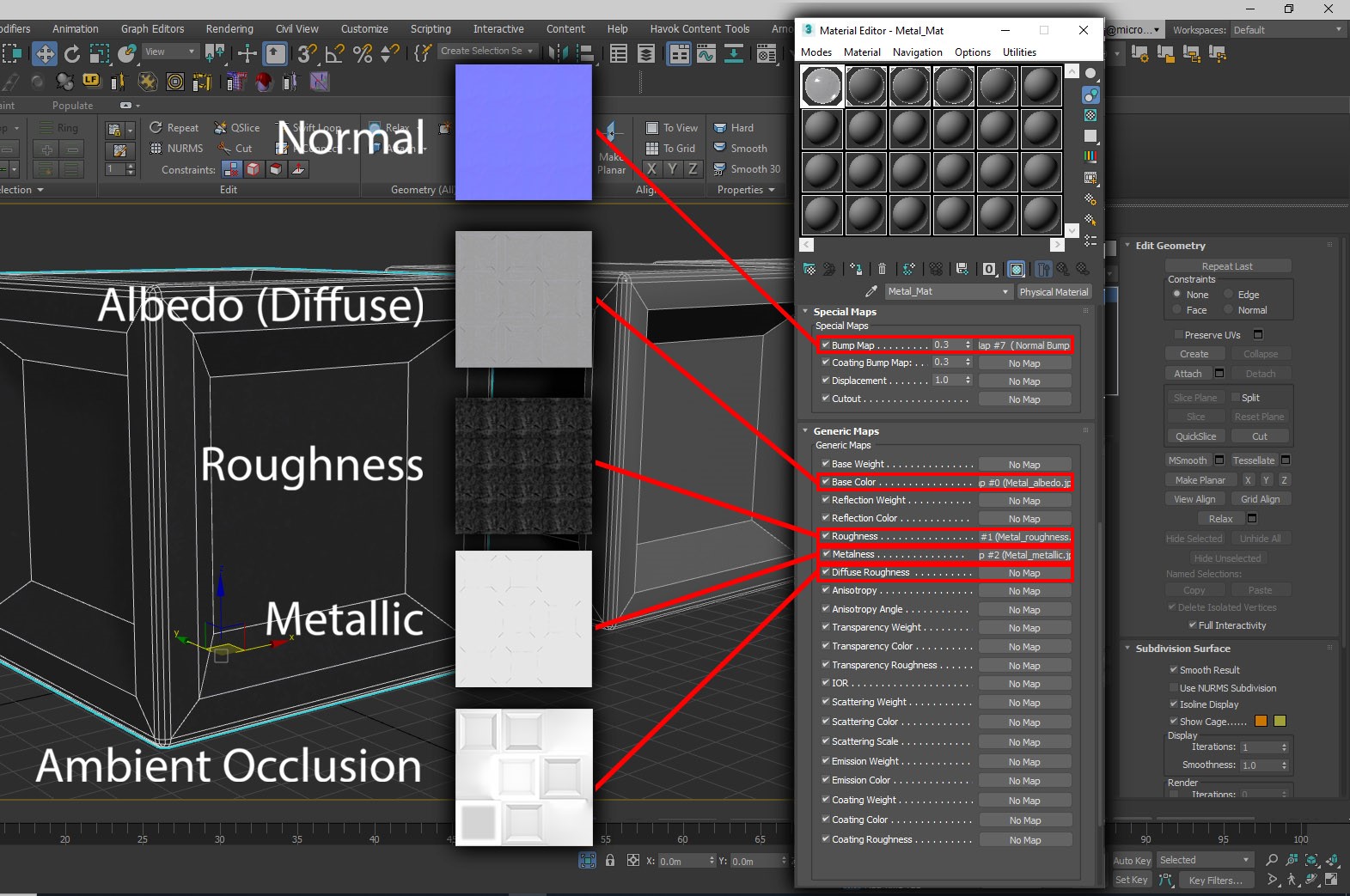This screenshot has height=896, width=1350.
Task: Click the MSmooth button
Action: (x=1187, y=460)
